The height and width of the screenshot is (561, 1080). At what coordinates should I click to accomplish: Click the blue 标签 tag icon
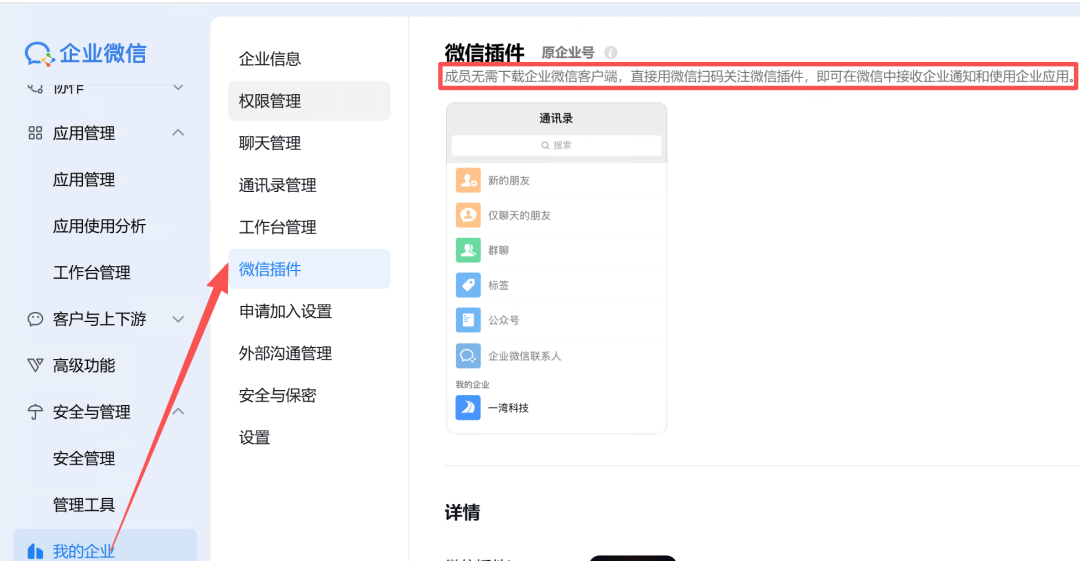(x=468, y=285)
